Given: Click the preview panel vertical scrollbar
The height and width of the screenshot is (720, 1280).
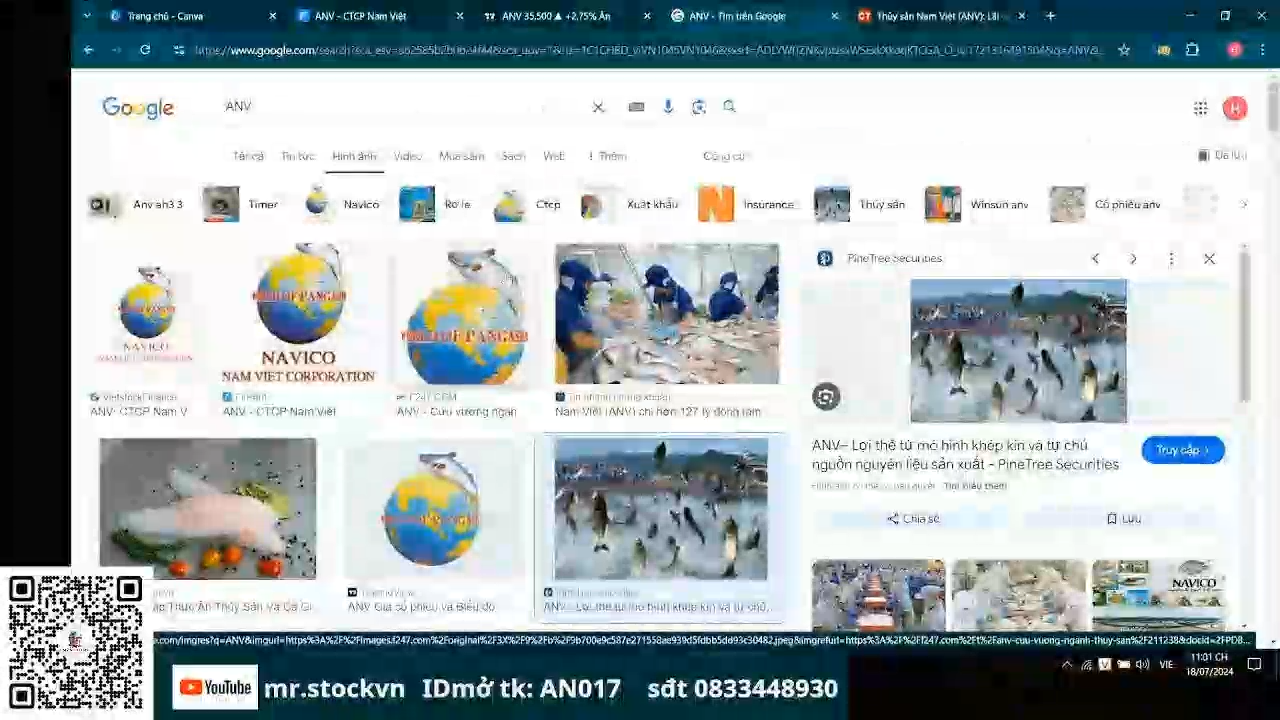Looking at the screenshot, I should [1245, 325].
